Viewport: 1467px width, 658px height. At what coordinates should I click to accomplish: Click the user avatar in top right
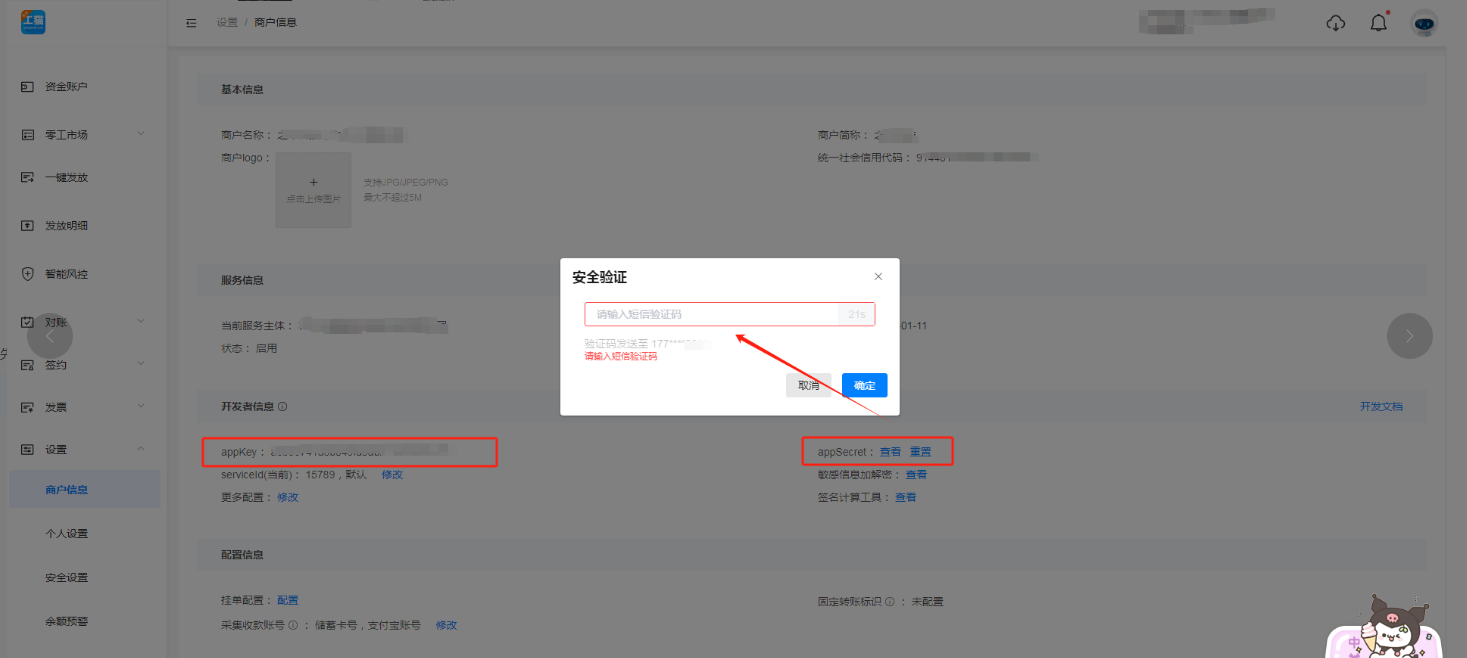tap(1423, 23)
